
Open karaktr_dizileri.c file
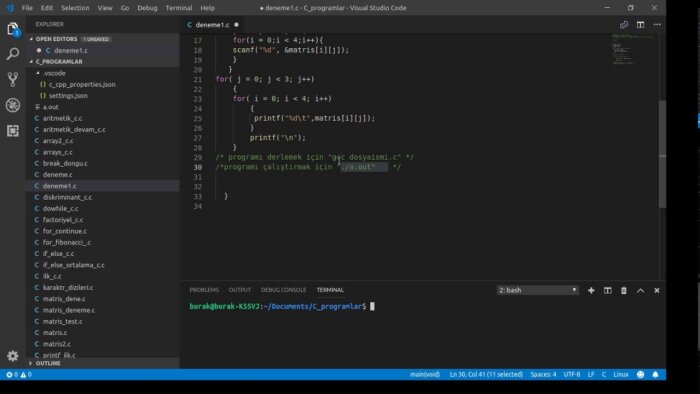point(103,287)
